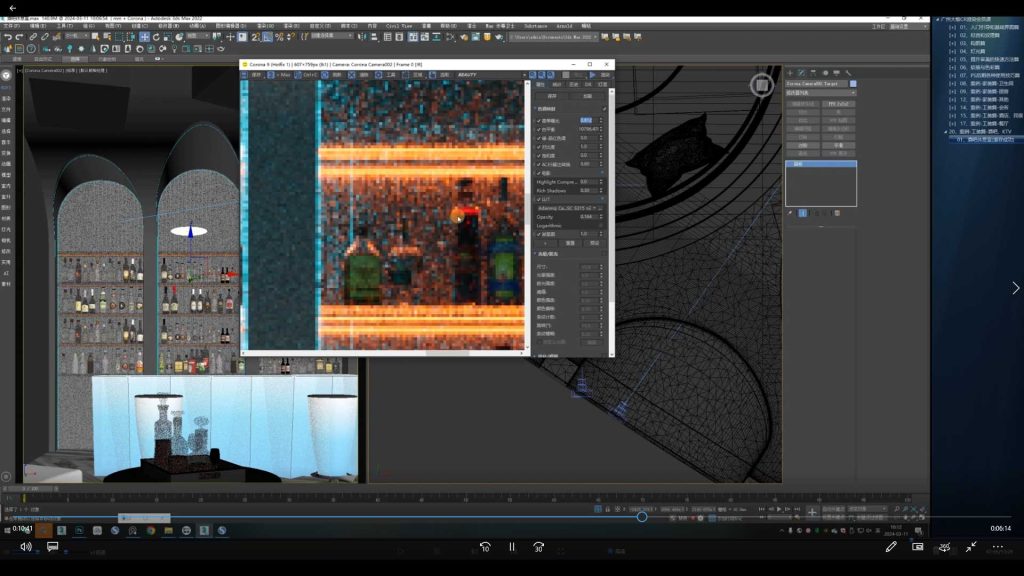The image size is (1024, 576).
Task: Activate the Select and Rotate tool
Action: [156, 37]
